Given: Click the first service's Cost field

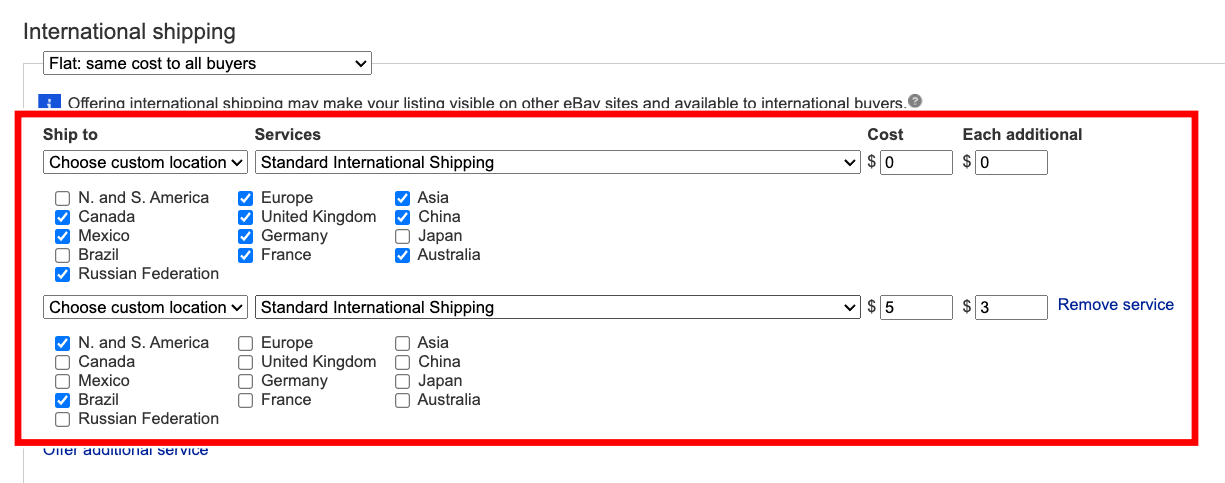Looking at the screenshot, I should [916, 162].
